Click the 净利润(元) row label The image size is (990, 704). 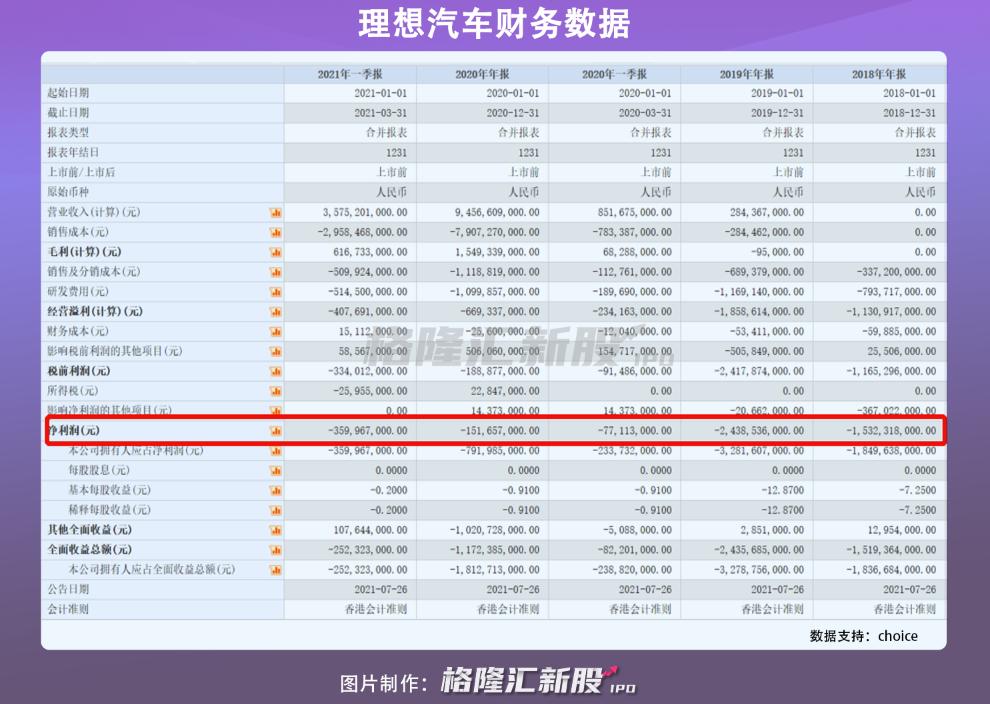74,431
